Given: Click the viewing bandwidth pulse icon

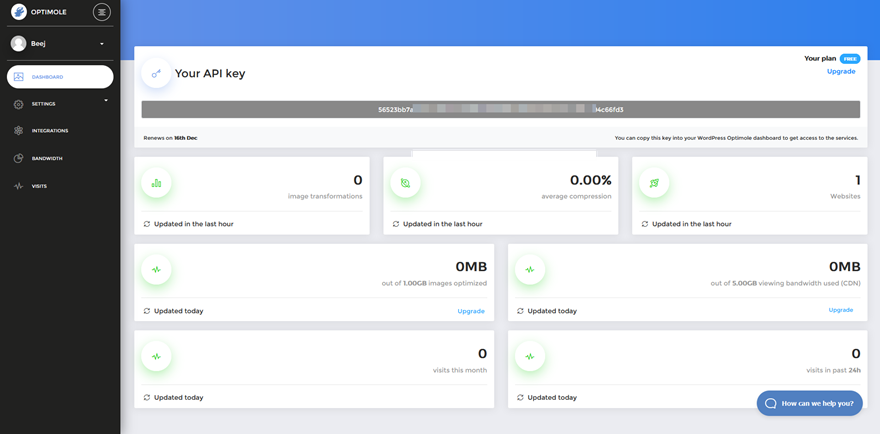Looking at the screenshot, I should [x=530, y=269].
